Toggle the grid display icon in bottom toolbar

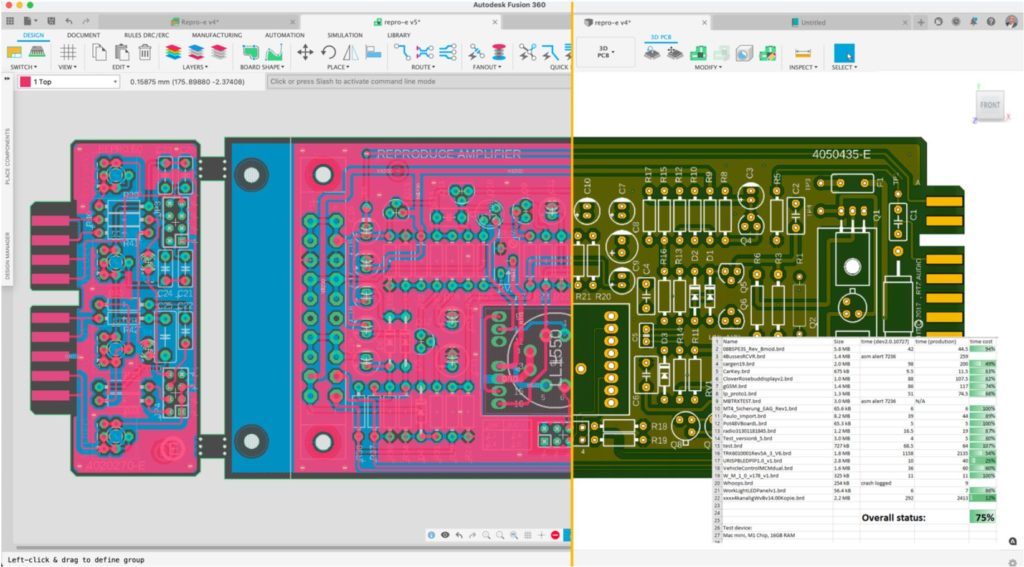(x=527, y=535)
